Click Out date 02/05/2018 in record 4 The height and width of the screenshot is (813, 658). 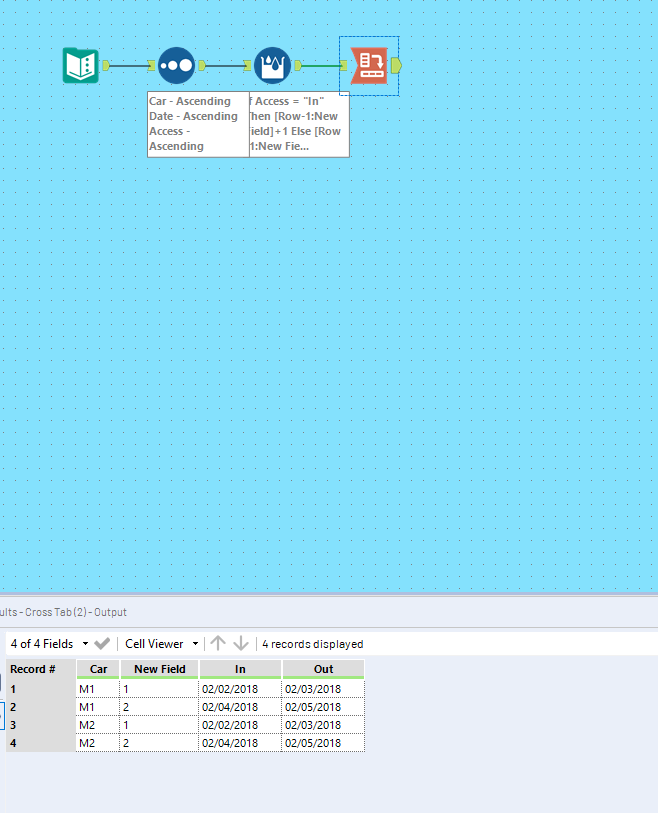coord(323,743)
